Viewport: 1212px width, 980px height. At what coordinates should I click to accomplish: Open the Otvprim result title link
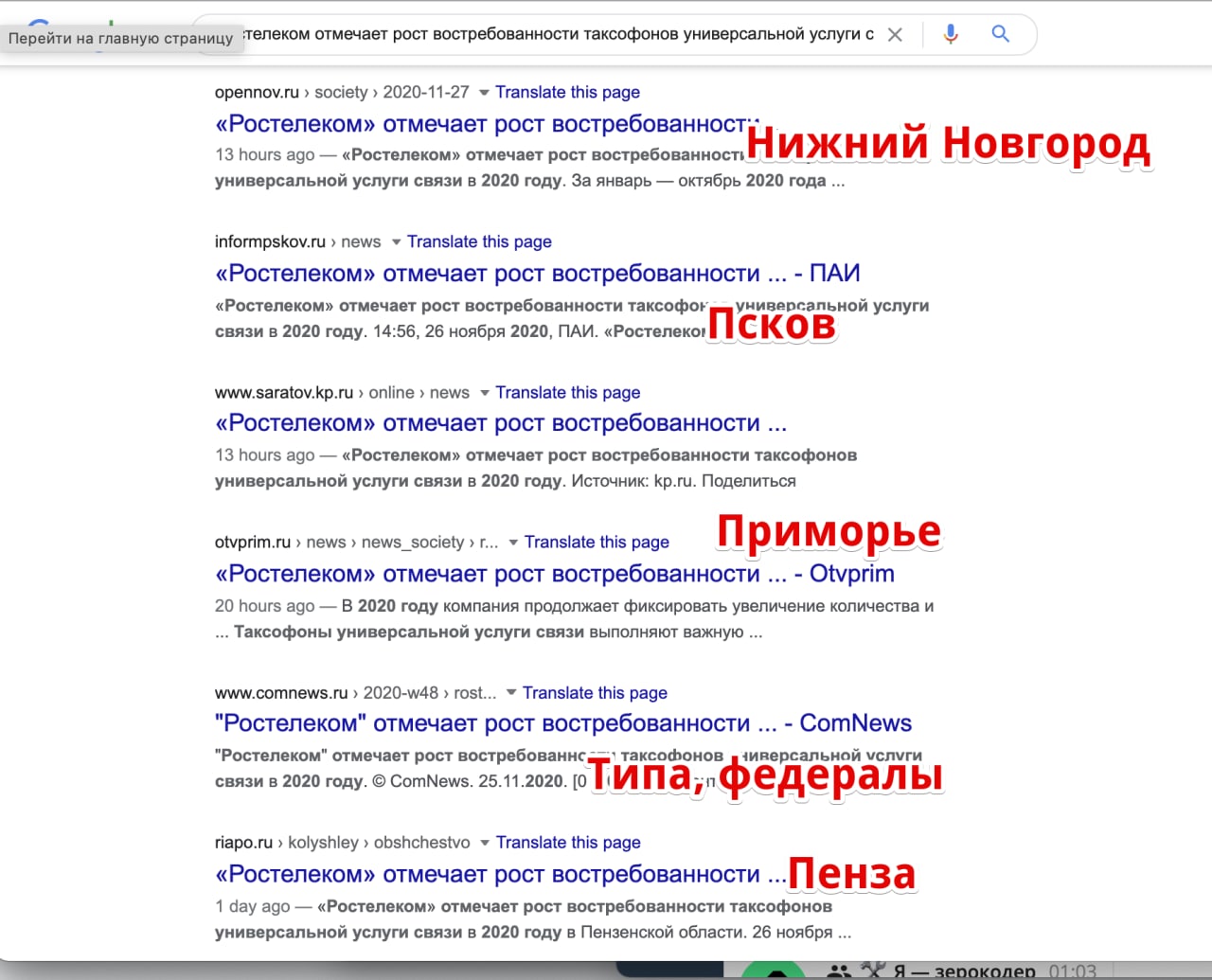[554, 574]
